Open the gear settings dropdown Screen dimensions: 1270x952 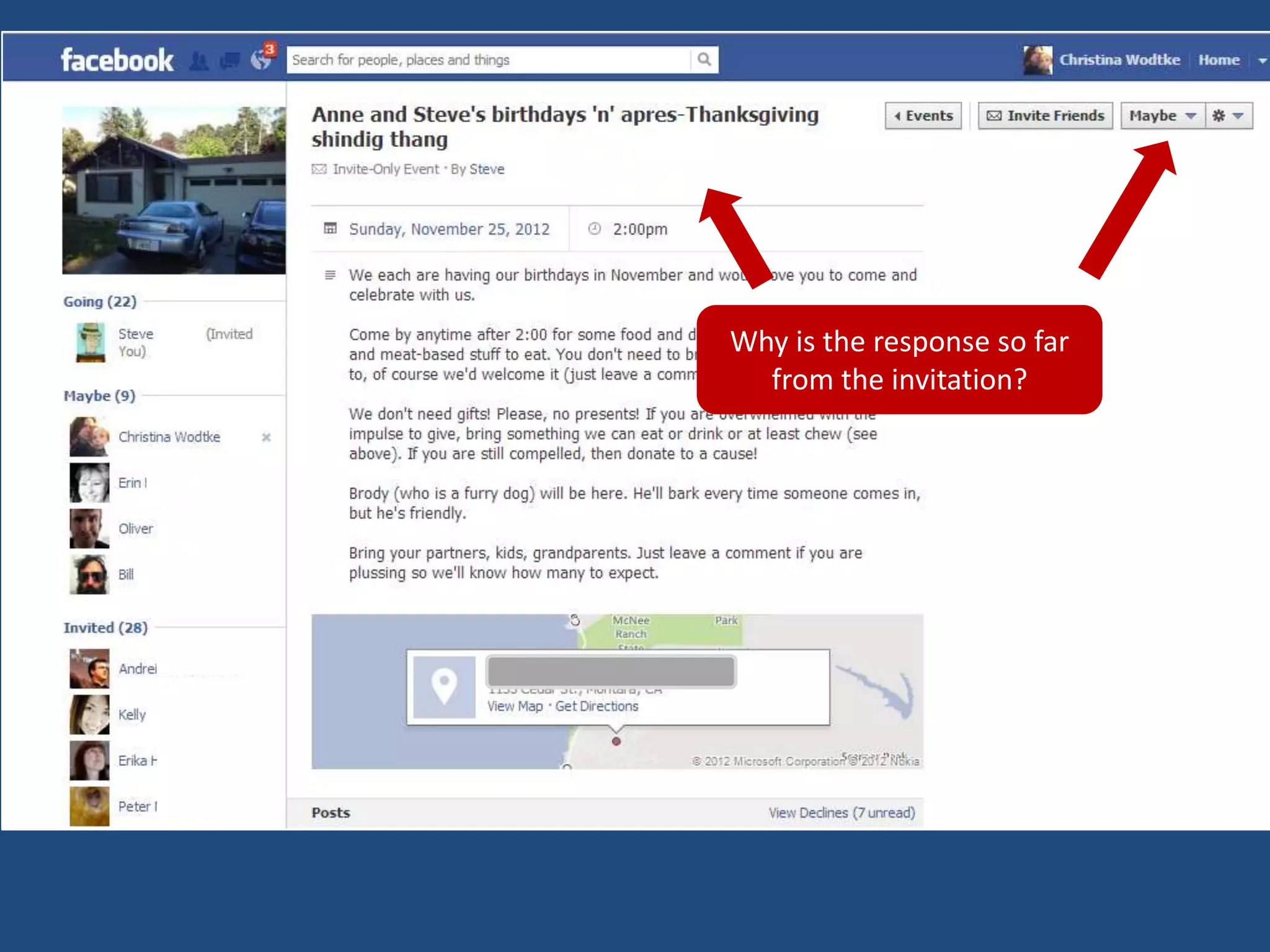[x=1228, y=116]
